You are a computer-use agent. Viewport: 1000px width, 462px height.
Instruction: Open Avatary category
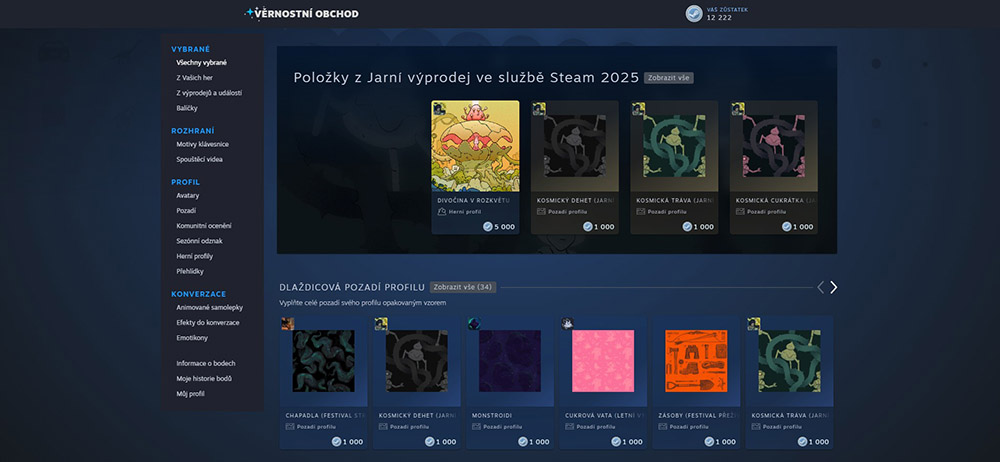point(188,195)
